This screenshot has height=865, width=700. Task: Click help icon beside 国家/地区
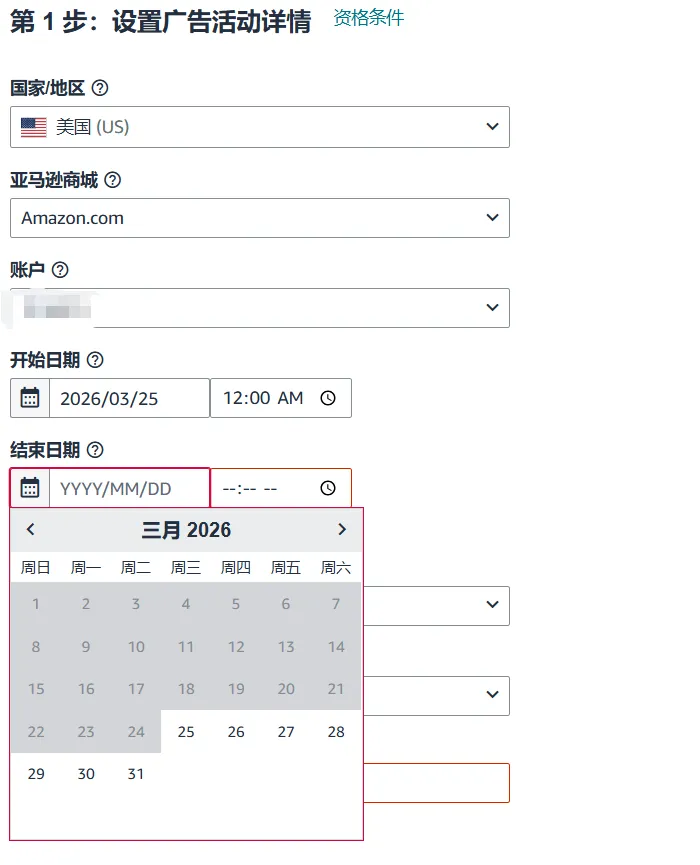(x=99, y=89)
